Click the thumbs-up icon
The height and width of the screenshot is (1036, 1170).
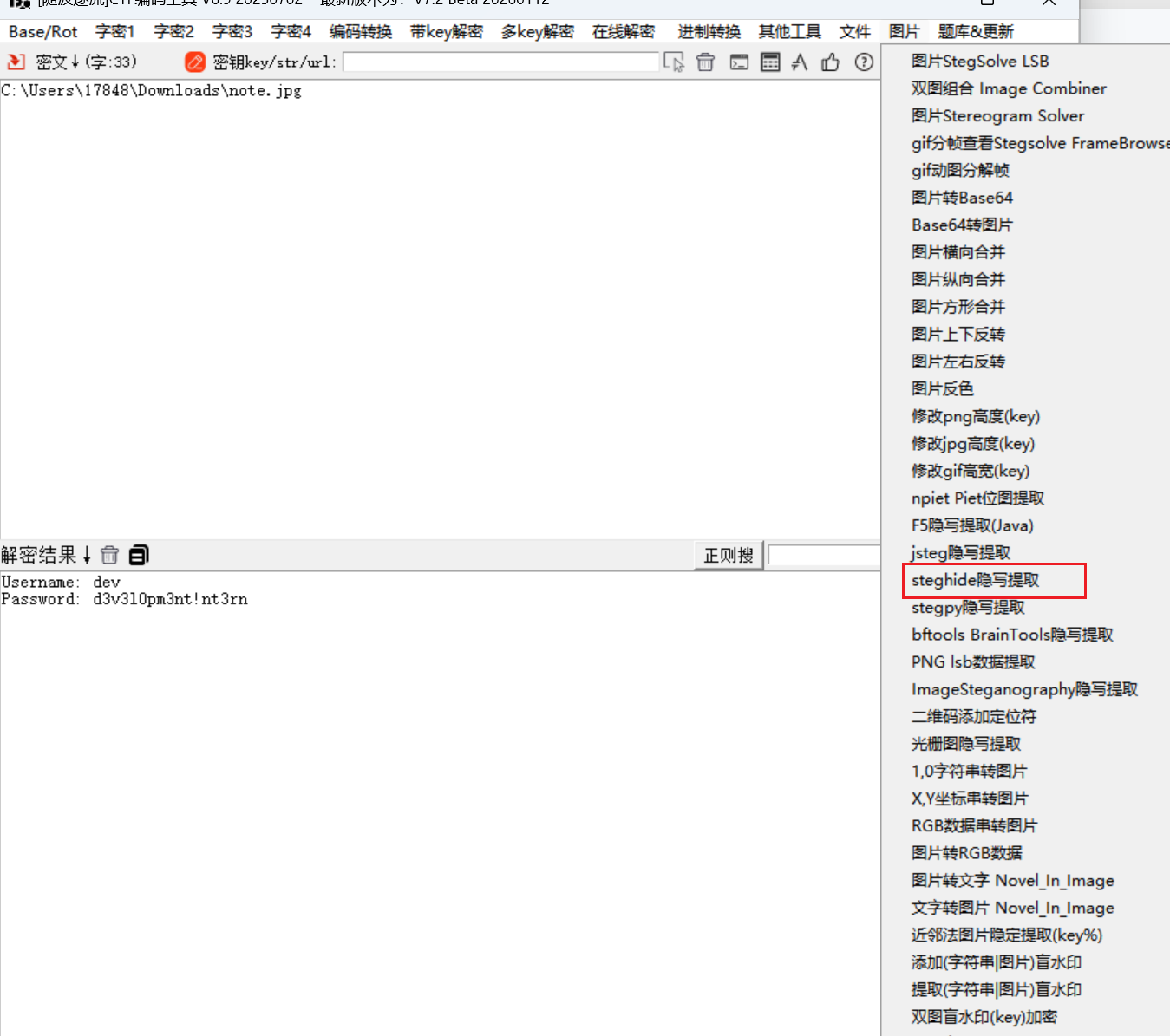[830, 62]
